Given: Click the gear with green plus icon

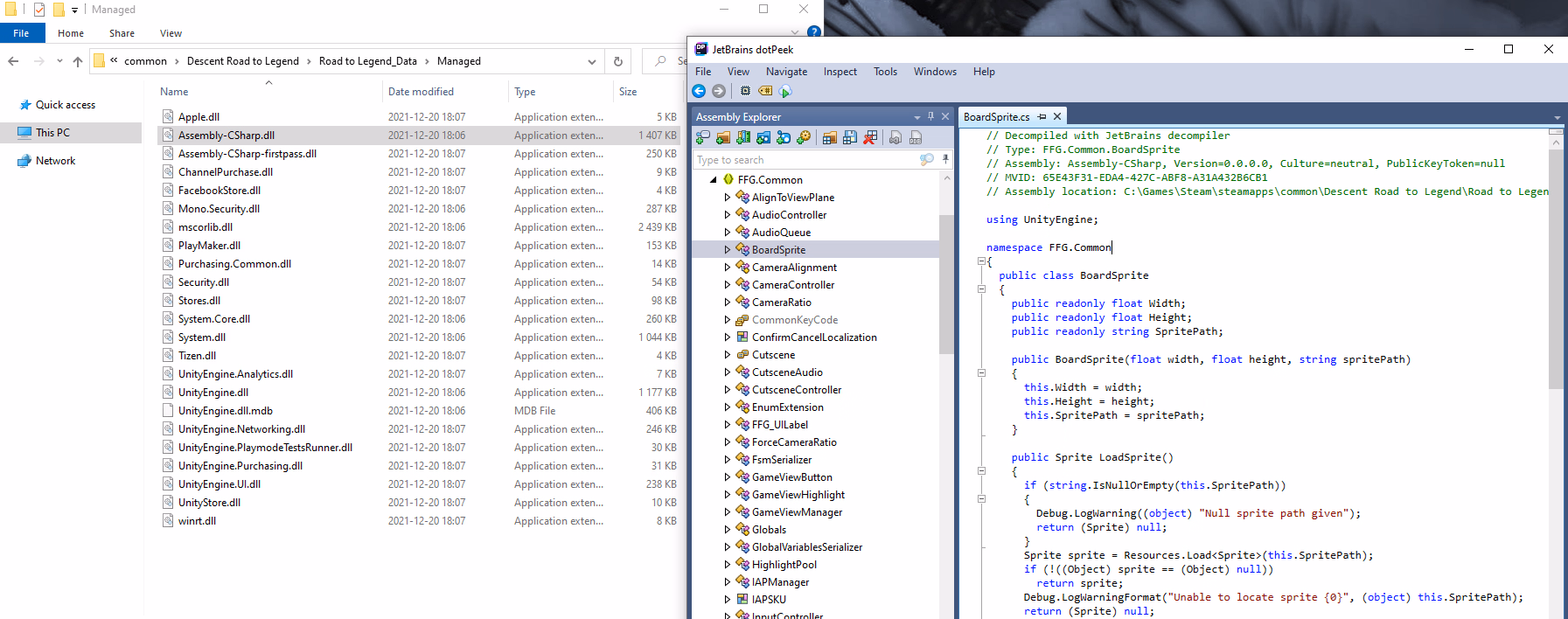Looking at the screenshot, I should point(804,137).
